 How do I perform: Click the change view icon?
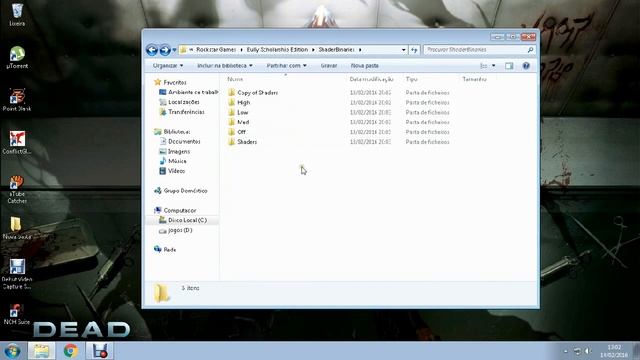(484, 66)
